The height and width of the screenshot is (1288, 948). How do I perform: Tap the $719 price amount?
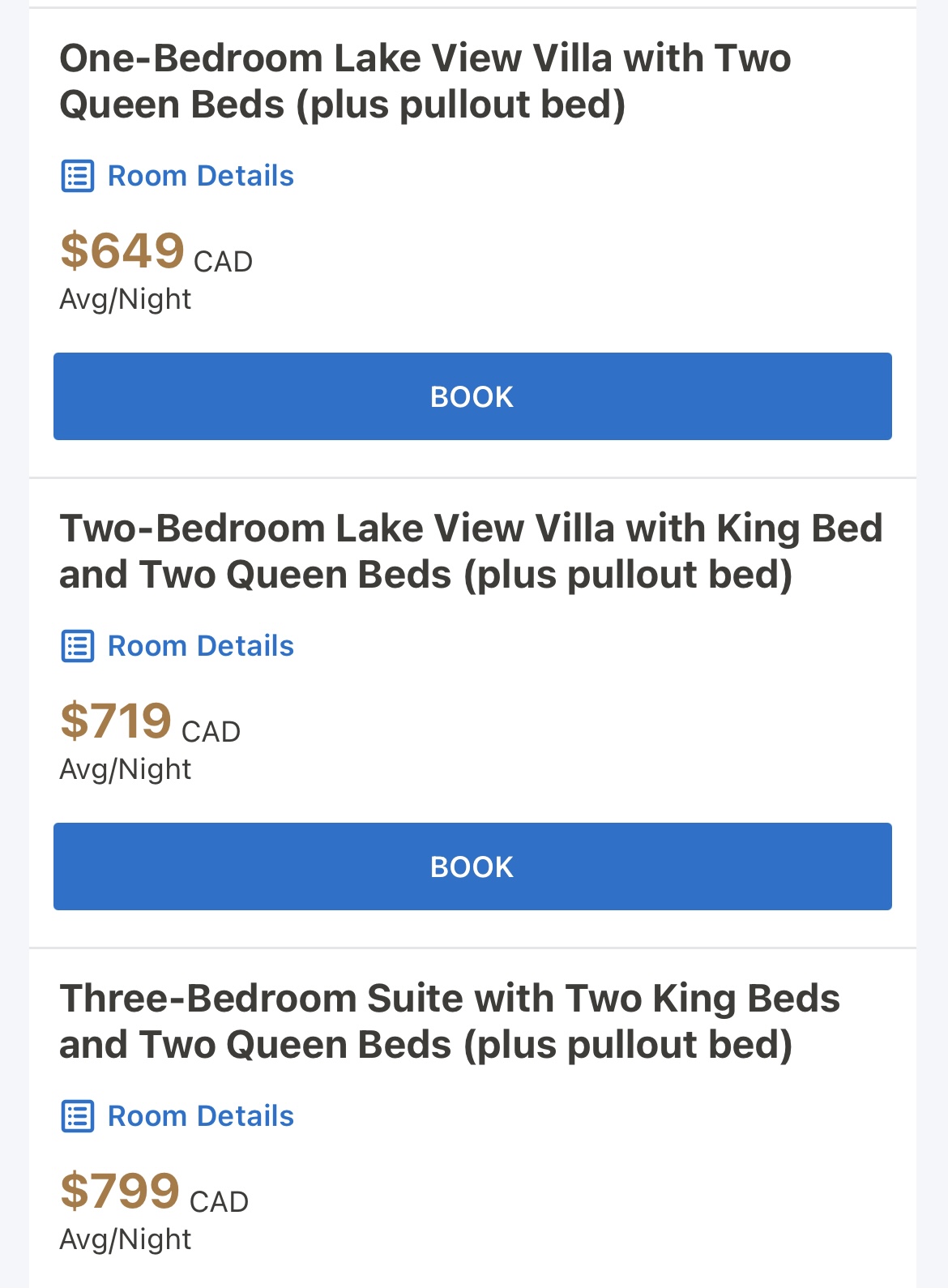point(116,721)
